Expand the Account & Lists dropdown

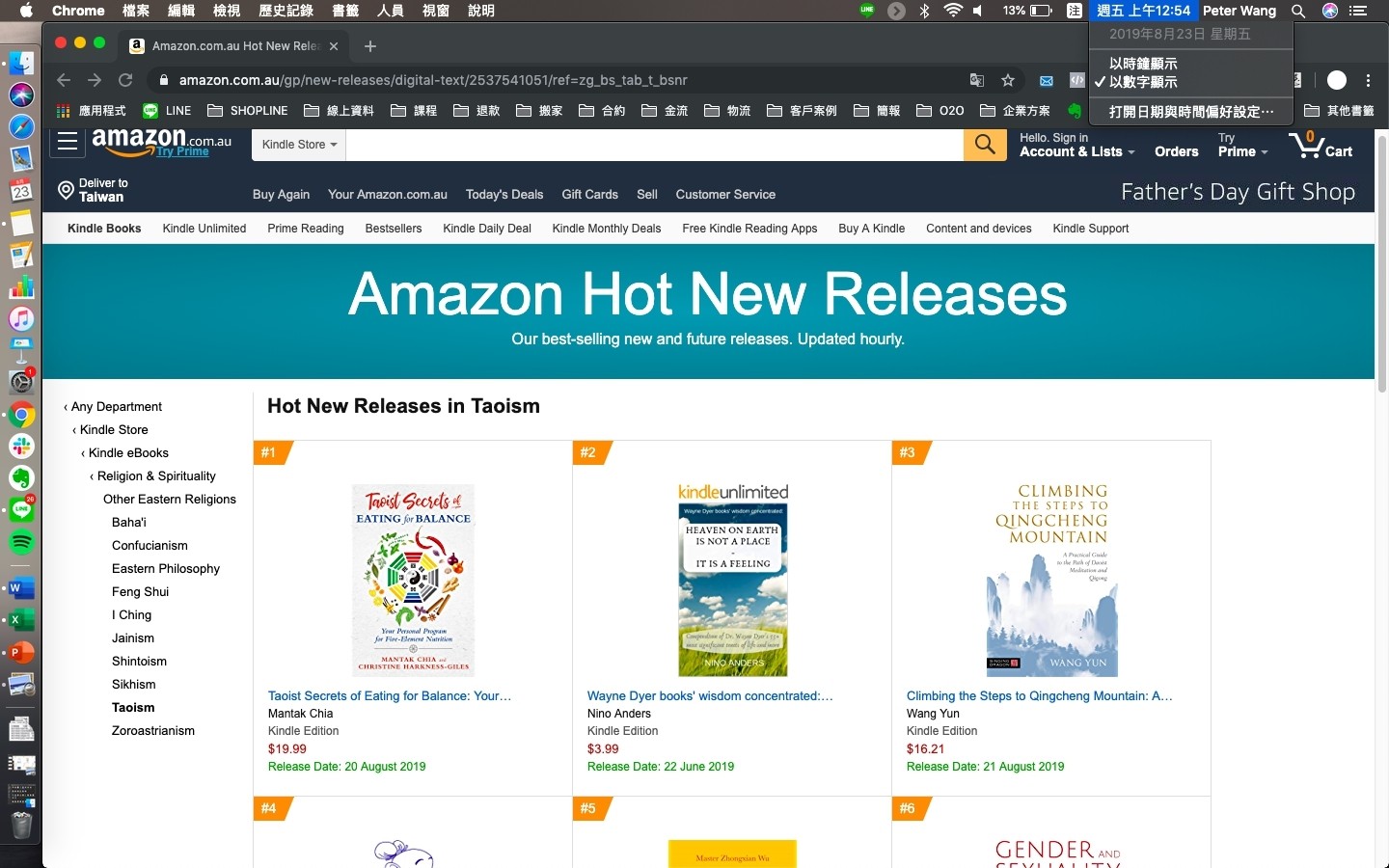coord(1077,151)
